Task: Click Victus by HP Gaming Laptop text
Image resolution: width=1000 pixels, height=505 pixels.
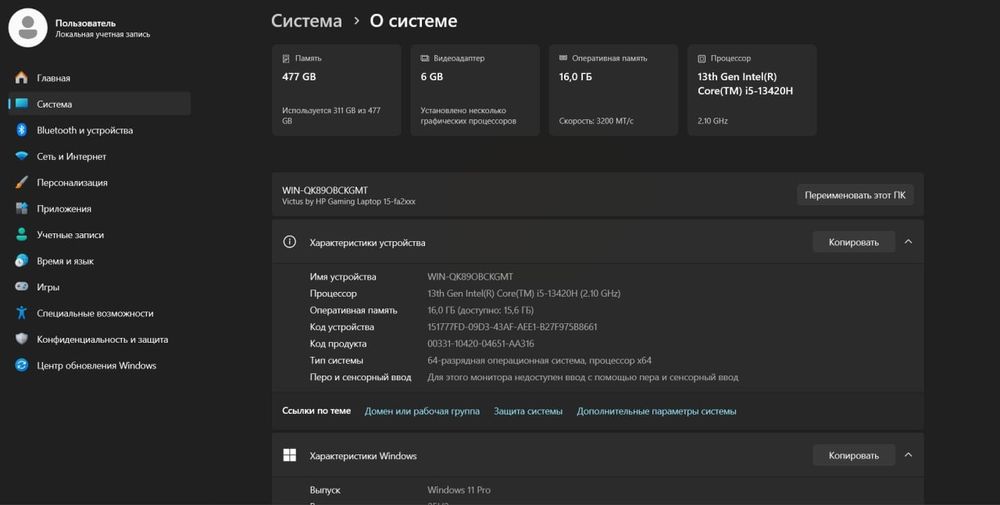Action: [x=349, y=201]
